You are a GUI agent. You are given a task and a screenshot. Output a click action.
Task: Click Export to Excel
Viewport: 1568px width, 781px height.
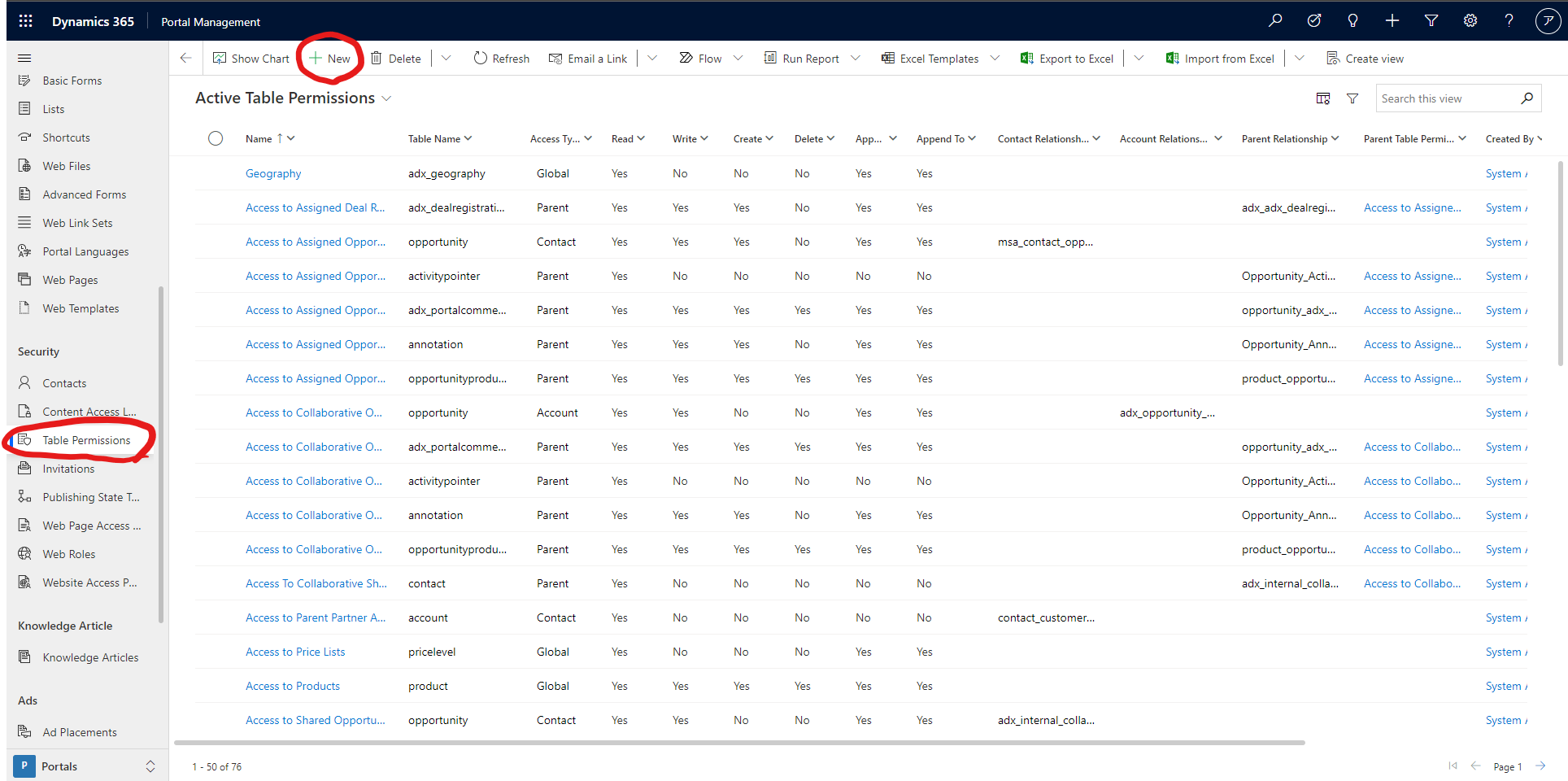click(1067, 59)
